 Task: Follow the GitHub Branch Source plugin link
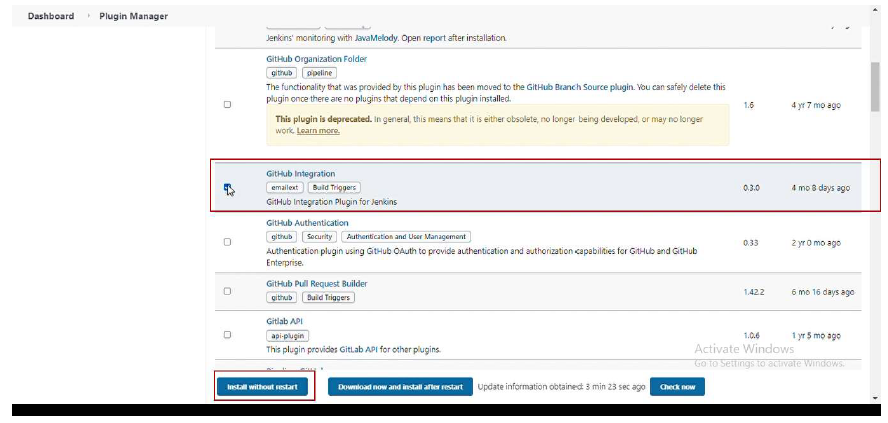coord(581,88)
